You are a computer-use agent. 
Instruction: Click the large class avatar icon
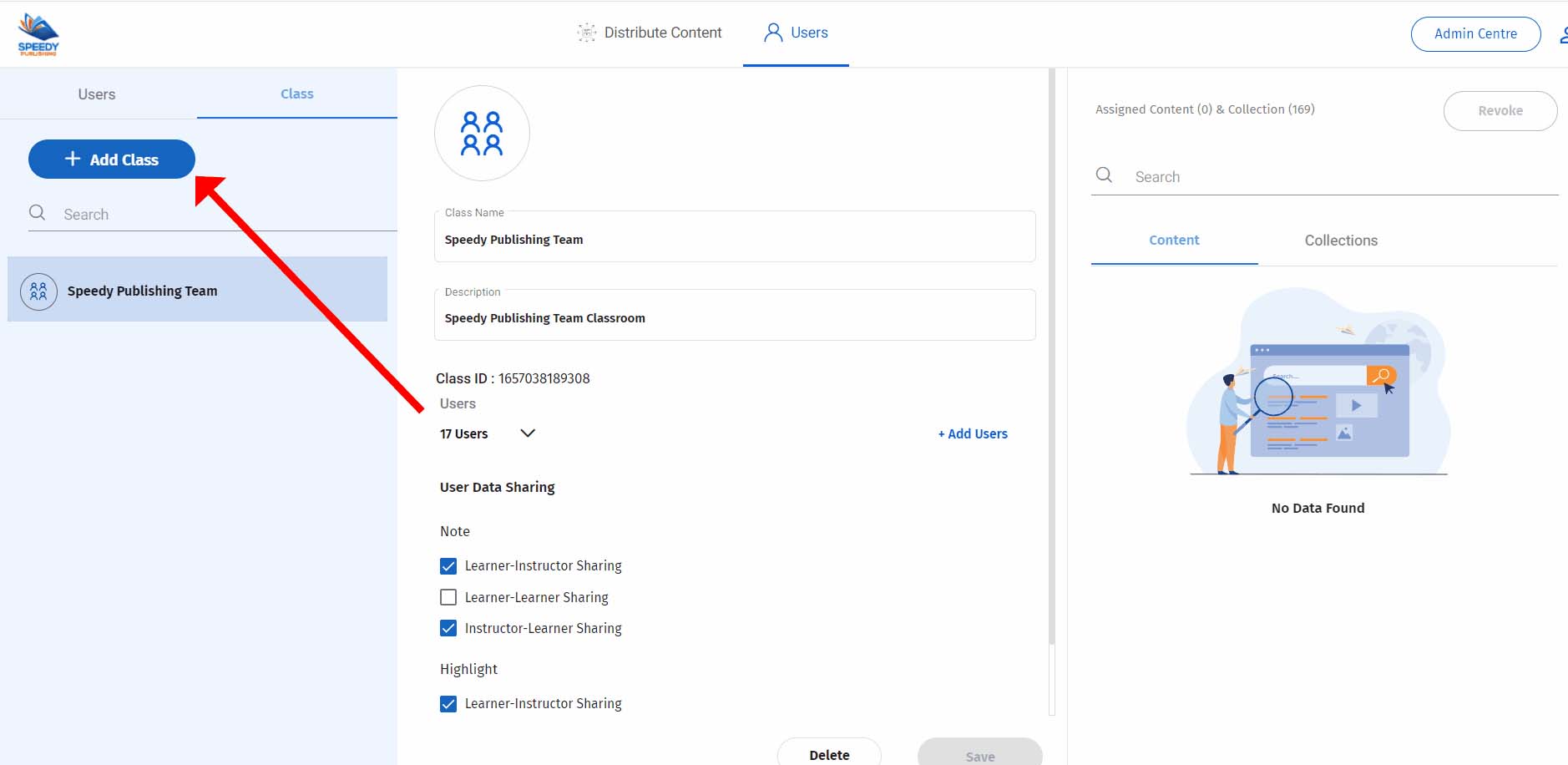coord(482,133)
